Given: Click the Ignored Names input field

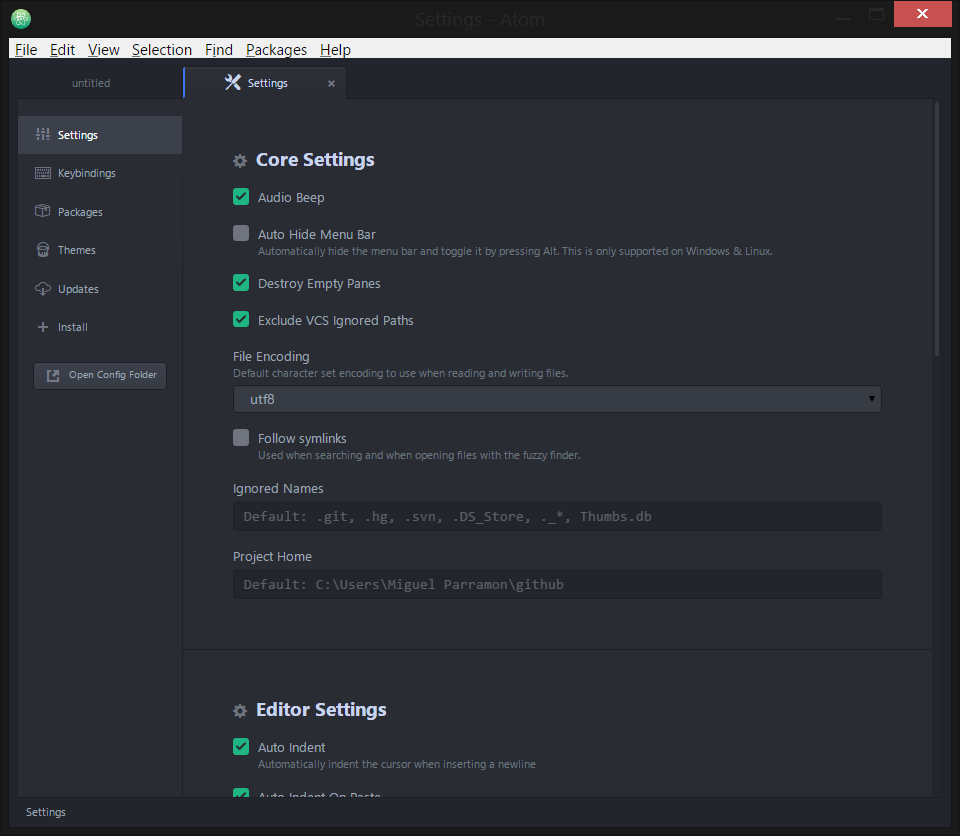Looking at the screenshot, I should (557, 516).
